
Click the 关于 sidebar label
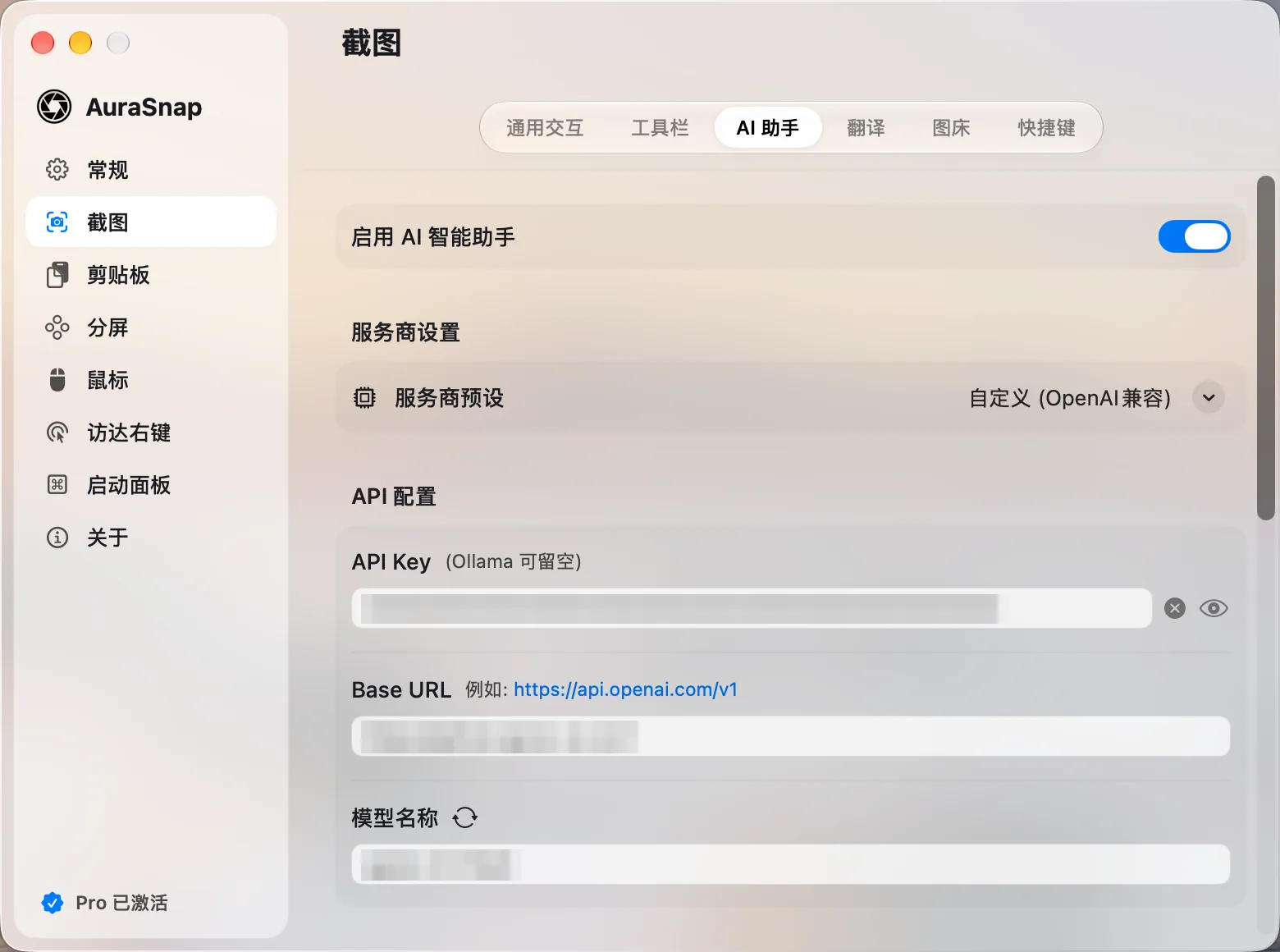click(x=107, y=538)
